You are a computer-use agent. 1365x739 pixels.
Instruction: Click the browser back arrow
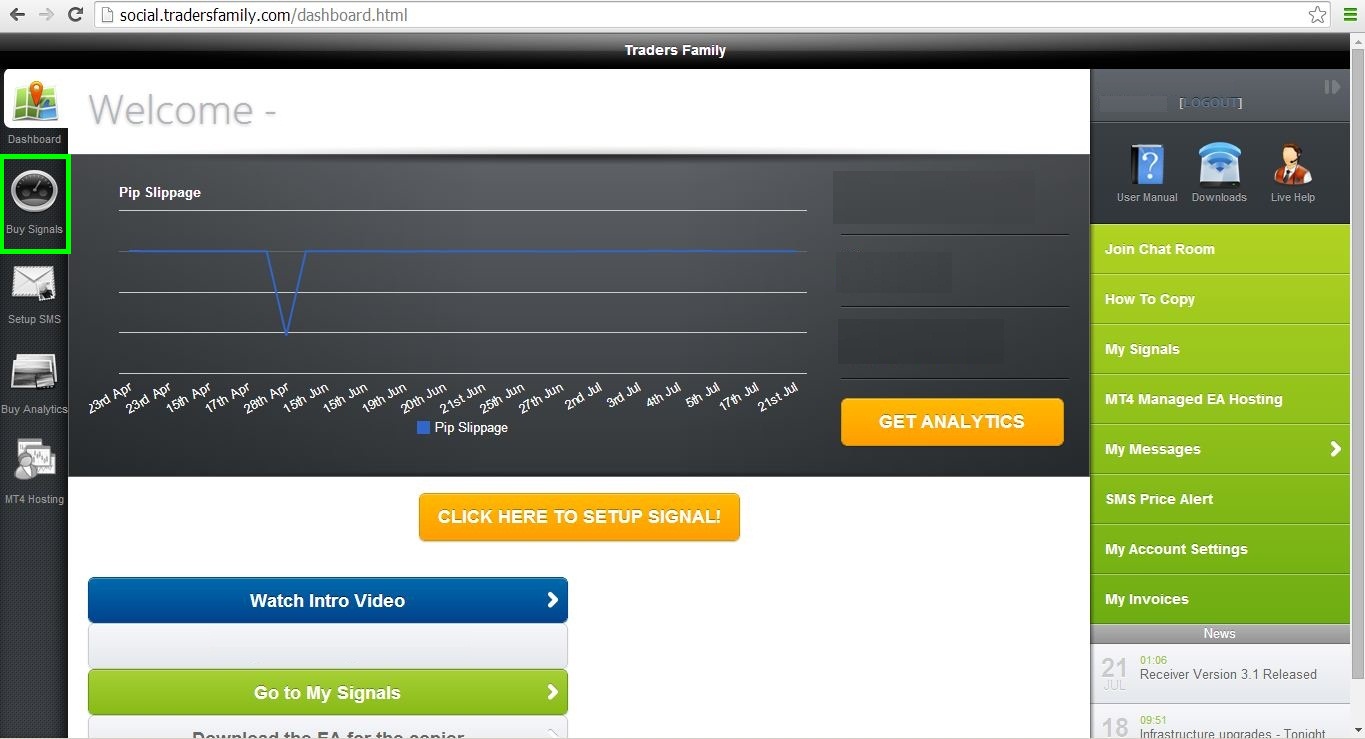17,15
